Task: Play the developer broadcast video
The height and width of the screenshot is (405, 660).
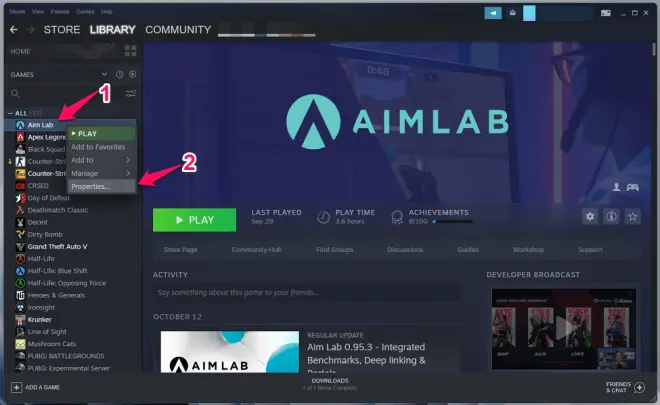Action: [x=564, y=329]
